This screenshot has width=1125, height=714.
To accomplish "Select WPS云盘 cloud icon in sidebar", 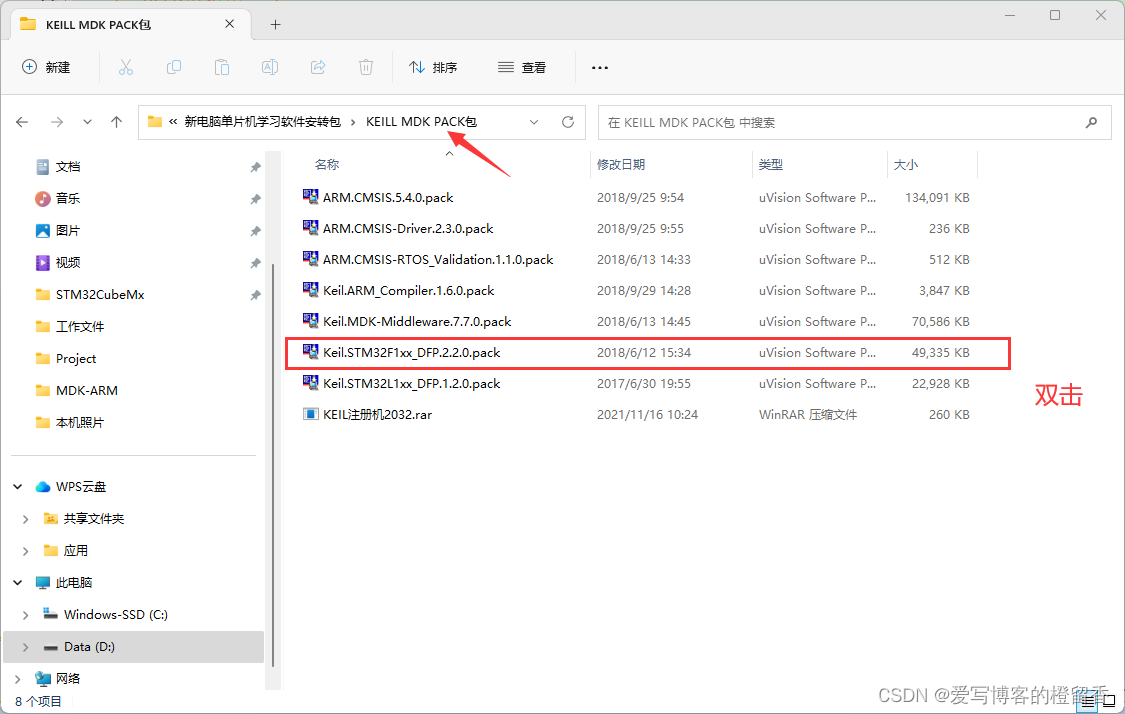I will tap(43, 487).
